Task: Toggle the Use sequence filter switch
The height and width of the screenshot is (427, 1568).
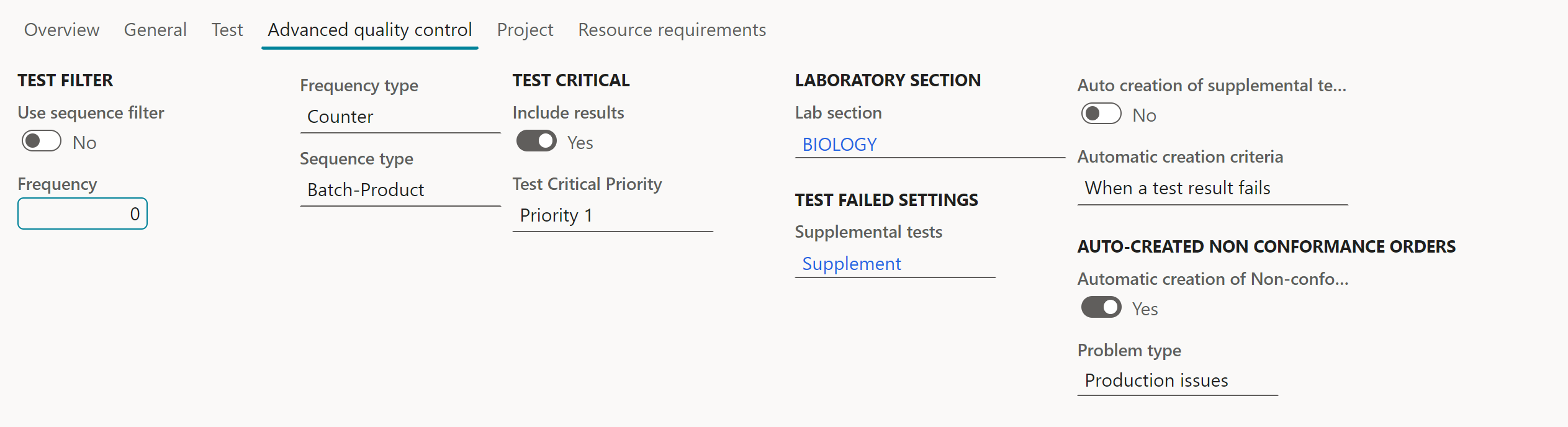Action: coord(42,142)
